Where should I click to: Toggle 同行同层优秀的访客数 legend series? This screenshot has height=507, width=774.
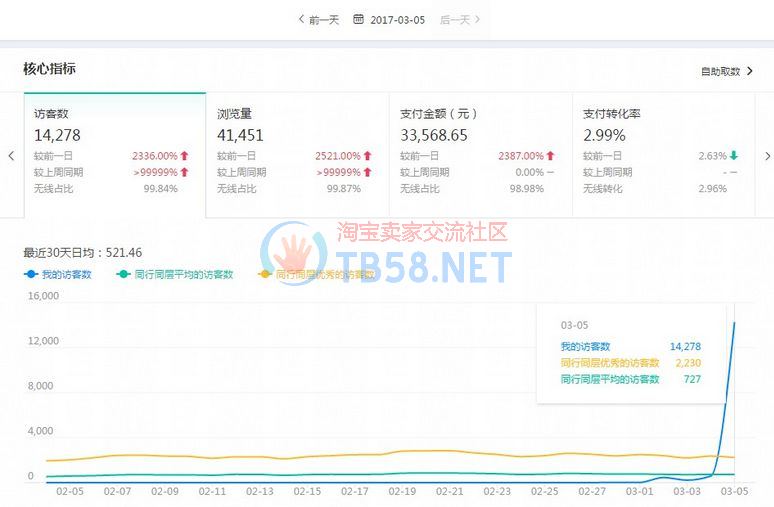(316, 274)
